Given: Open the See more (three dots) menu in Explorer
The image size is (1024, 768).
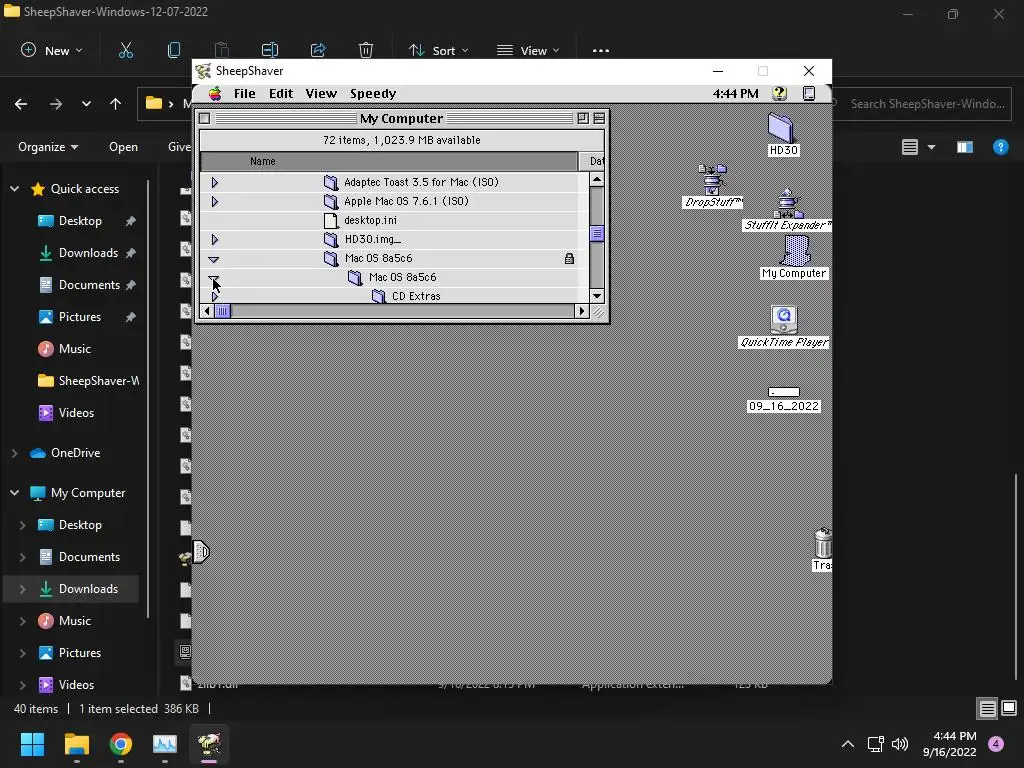Looking at the screenshot, I should coord(601,50).
